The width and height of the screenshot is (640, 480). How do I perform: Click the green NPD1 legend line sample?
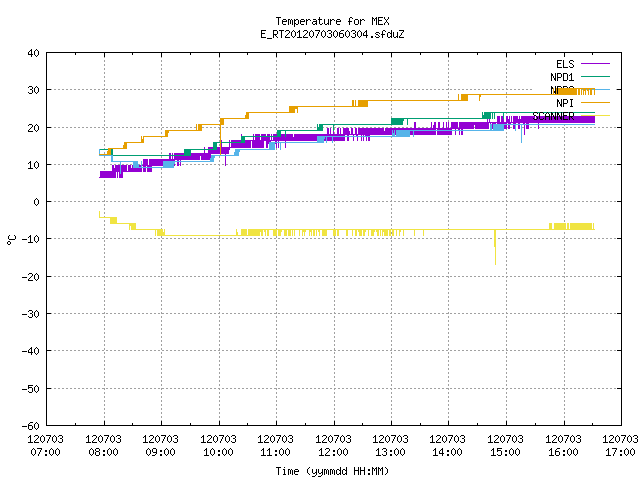tap(595, 76)
